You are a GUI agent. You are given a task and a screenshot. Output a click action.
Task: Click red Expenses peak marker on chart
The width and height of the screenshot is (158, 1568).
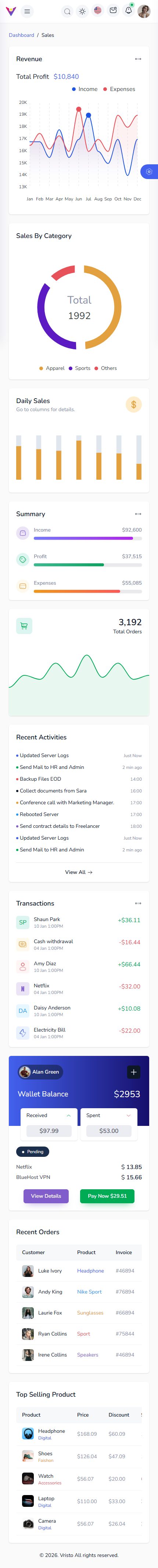(x=78, y=109)
